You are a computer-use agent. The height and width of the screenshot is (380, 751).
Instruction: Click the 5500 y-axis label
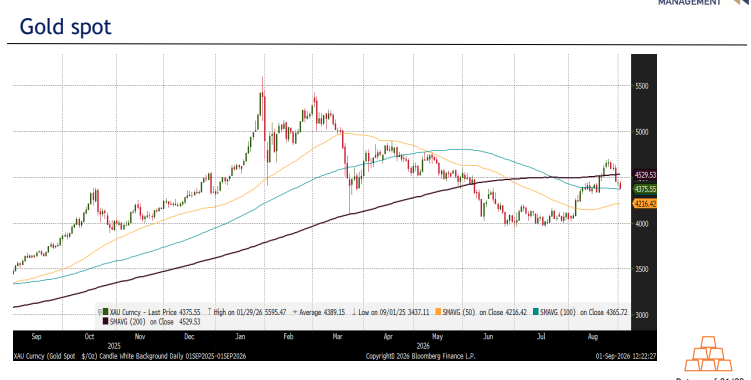click(642, 86)
